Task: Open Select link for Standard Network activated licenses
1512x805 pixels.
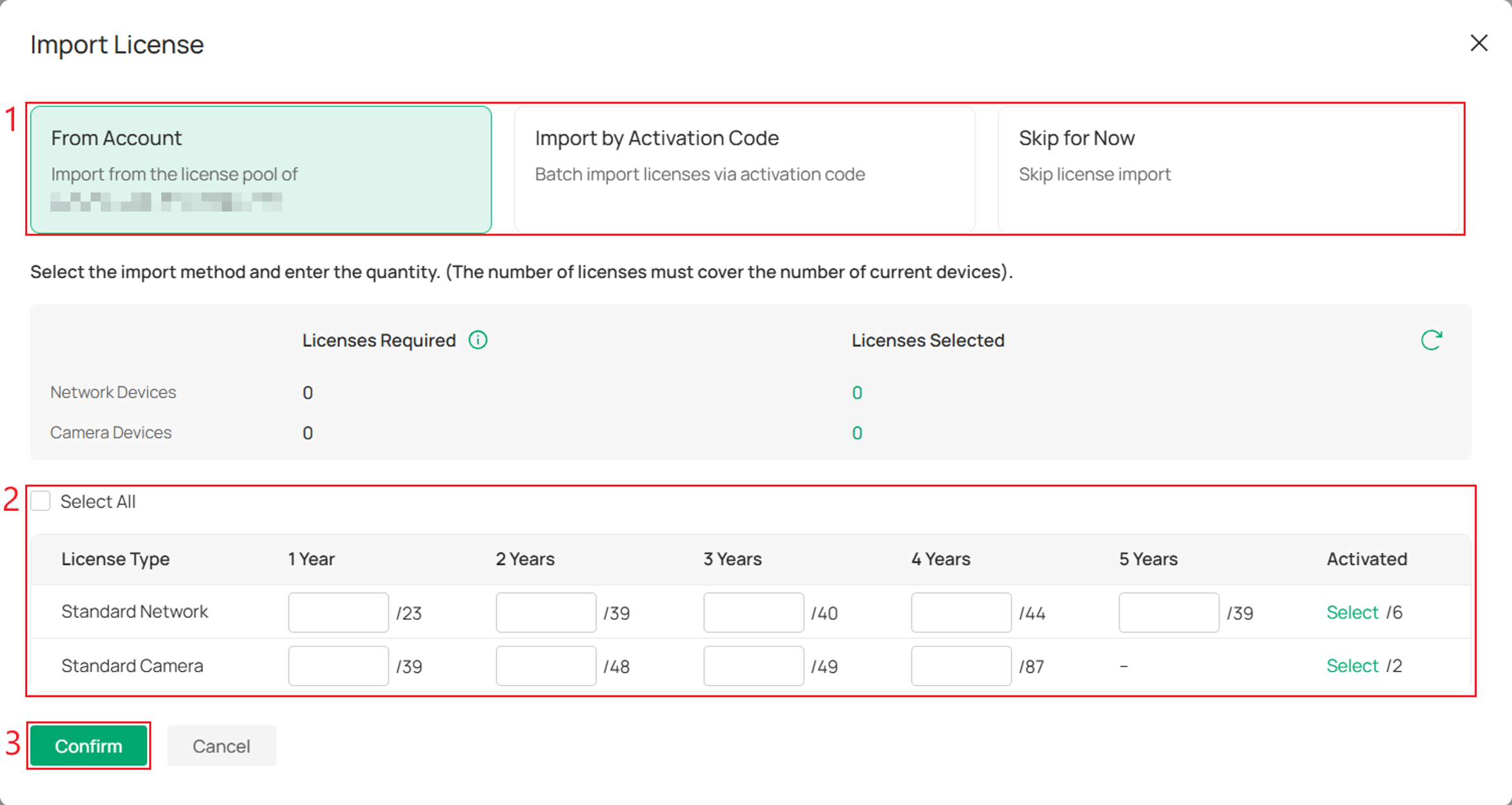Action: click(1352, 612)
